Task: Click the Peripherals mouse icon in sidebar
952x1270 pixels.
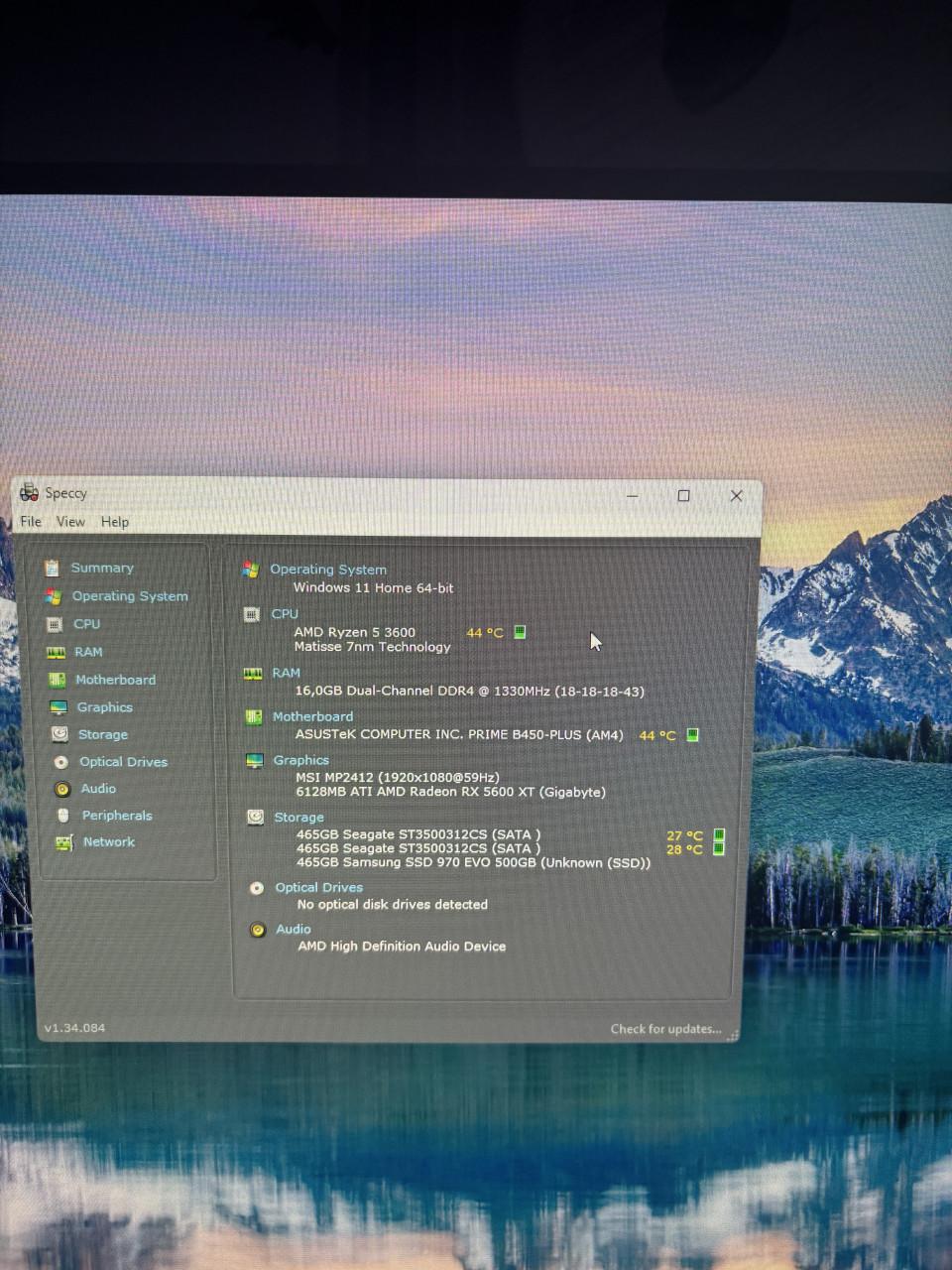Action: coord(63,816)
